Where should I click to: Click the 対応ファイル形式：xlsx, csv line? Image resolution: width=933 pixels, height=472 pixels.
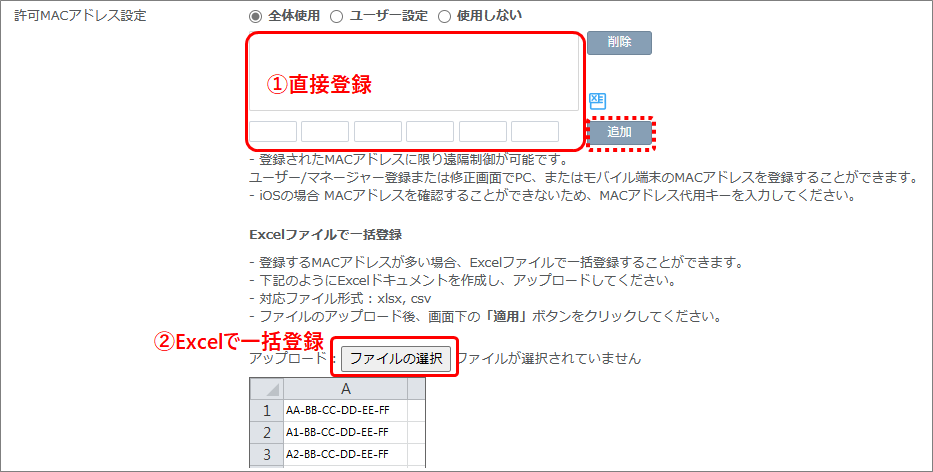pos(340,298)
